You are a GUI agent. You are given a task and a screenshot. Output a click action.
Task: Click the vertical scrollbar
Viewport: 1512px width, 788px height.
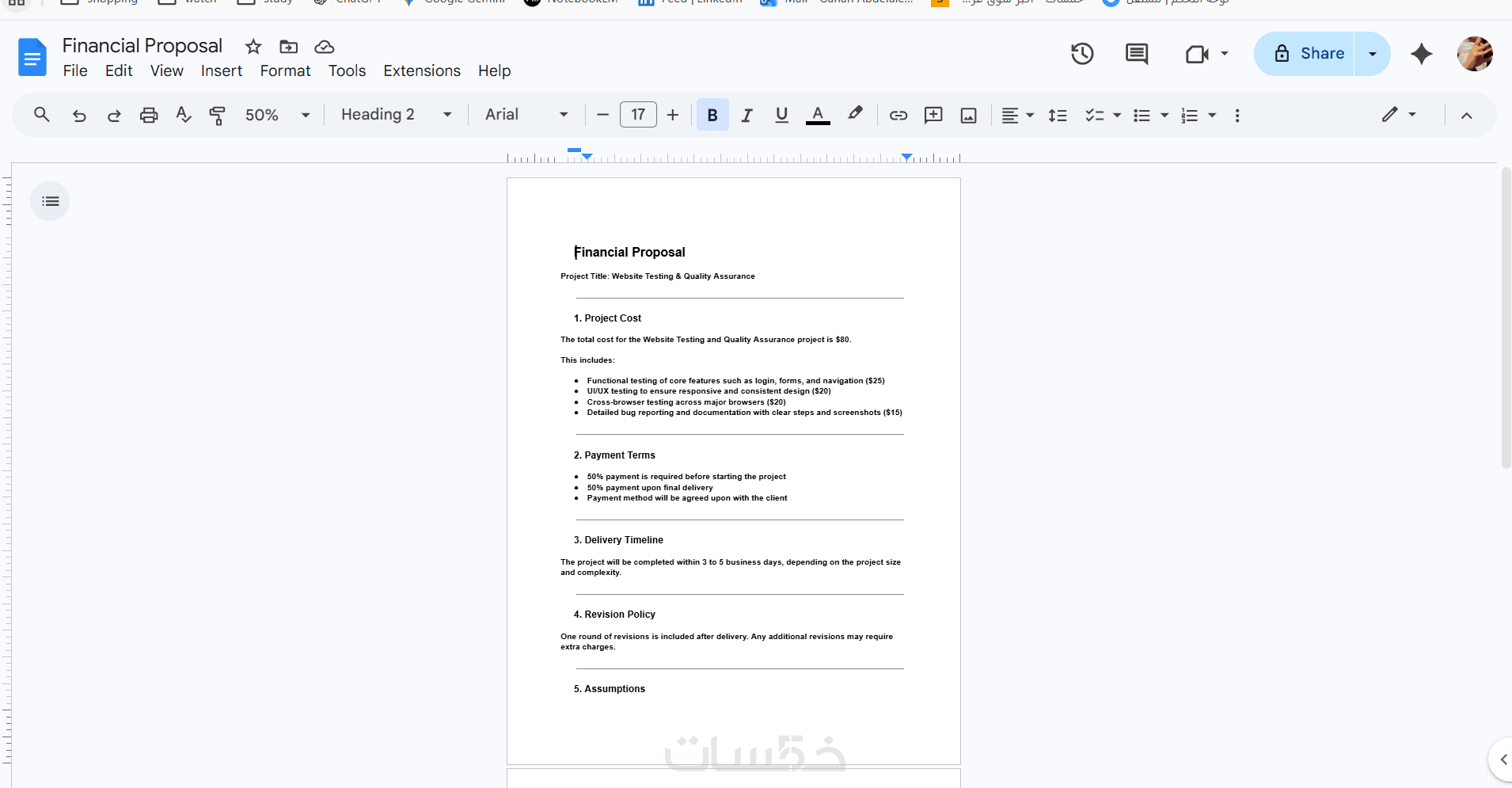point(1506,317)
